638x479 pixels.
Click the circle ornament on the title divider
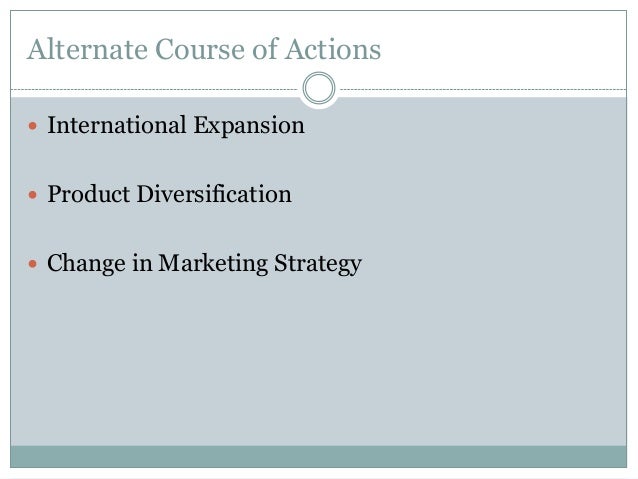(x=319, y=89)
